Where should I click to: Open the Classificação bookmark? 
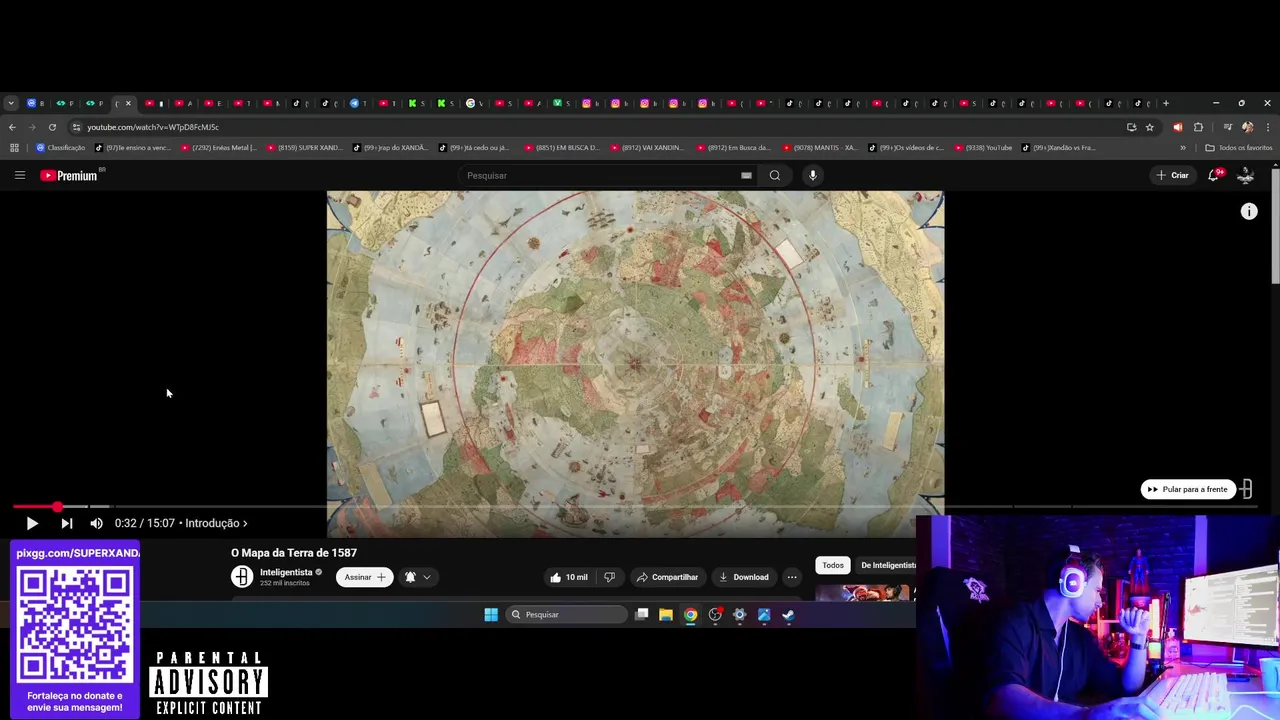[x=61, y=148]
